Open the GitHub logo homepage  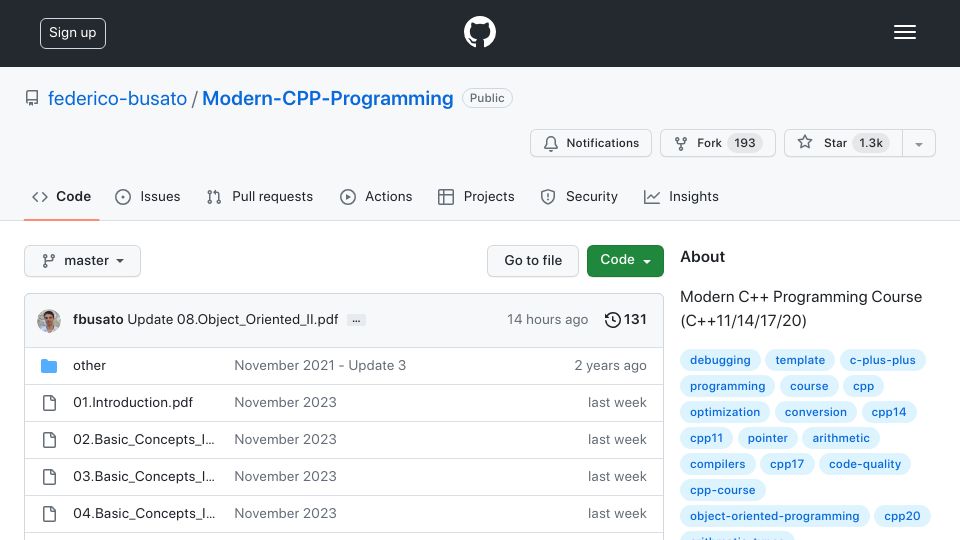click(x=479, y=32)
